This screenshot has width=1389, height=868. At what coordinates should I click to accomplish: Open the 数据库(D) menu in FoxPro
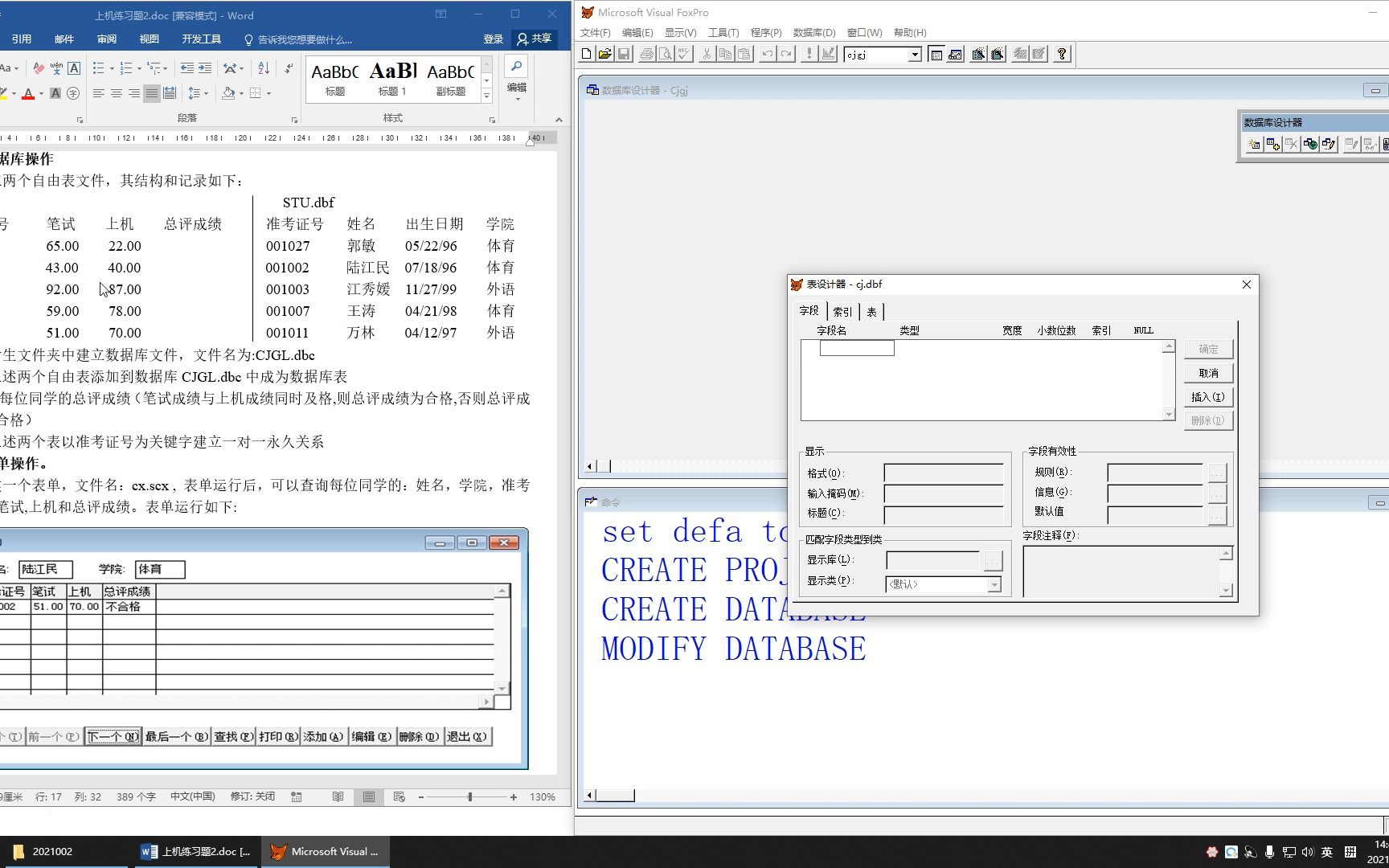[x=814, y=33]
